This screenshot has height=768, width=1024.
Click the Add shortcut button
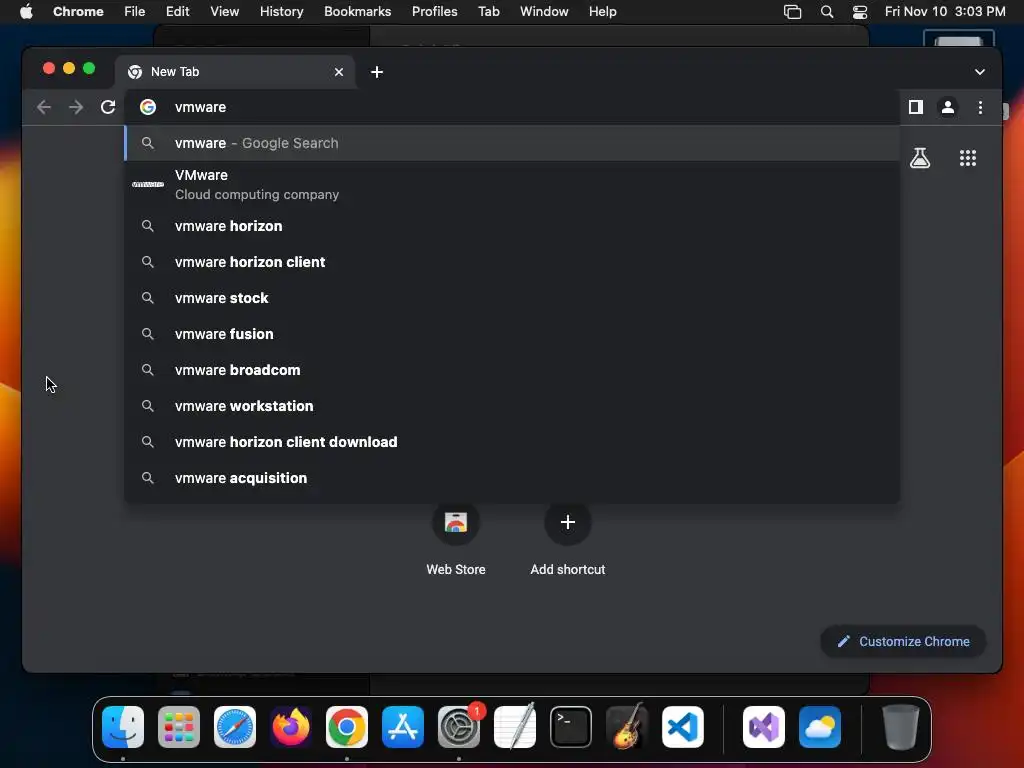coord(568,539)
